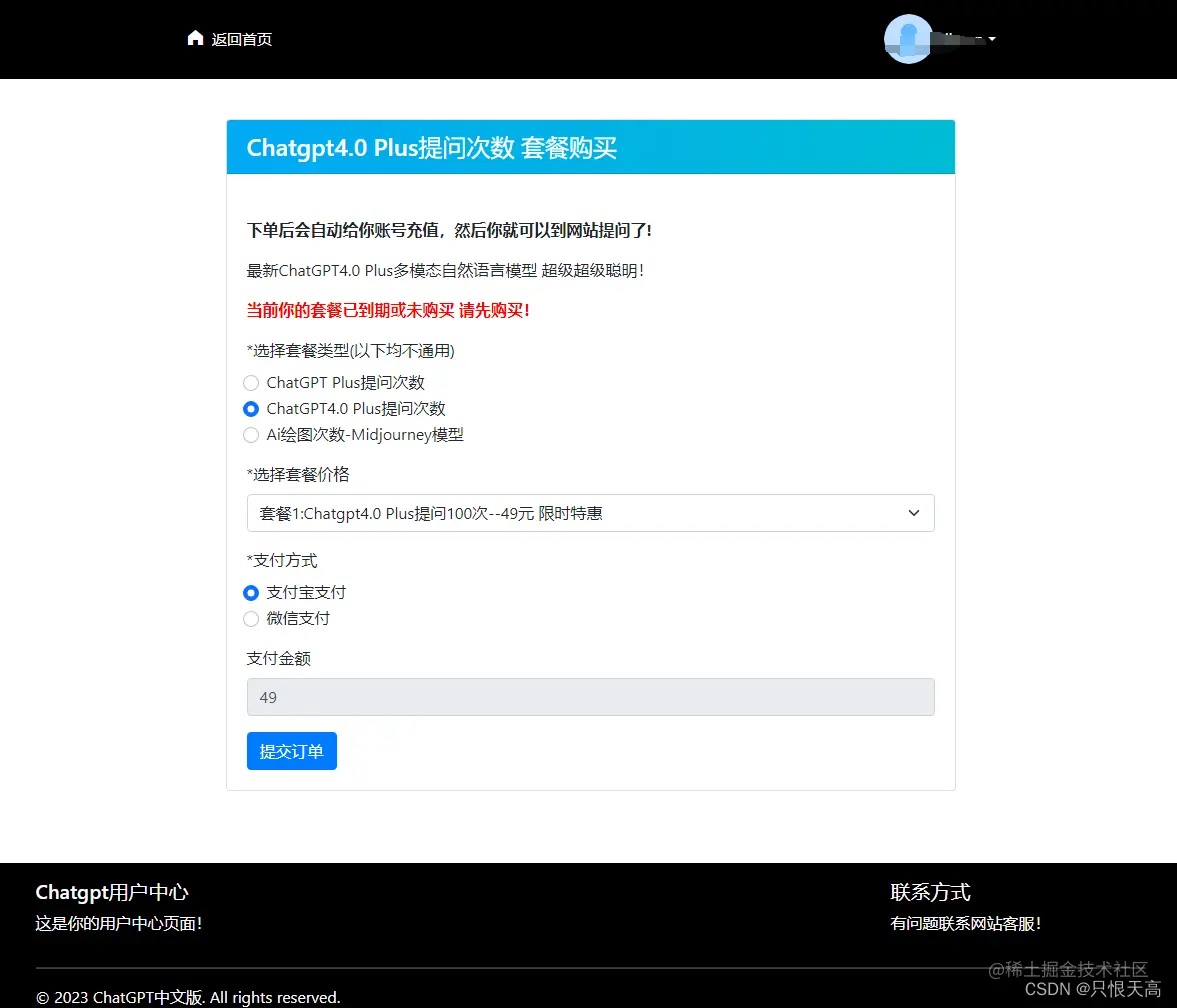This screenshot has width=1177, height=1008.
Task: Expand the user account menu via its caret
Action: (991, 39)
